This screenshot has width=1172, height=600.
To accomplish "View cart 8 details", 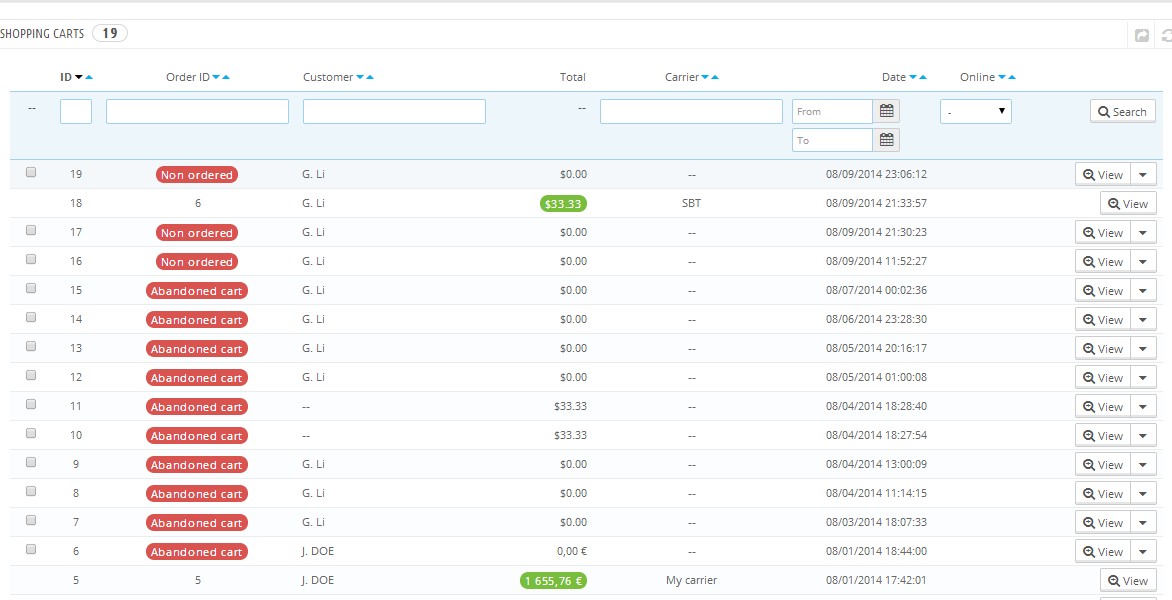I will [x=1103, y=494].
